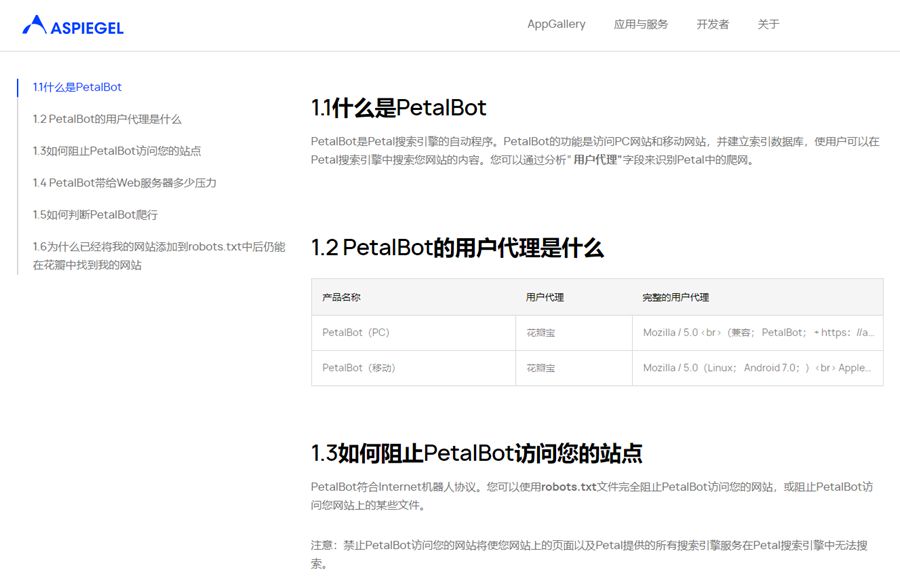The height and width of the screenshot is (583, 900).
Task: Navigate to 1.4 PetalBot带给Web服务器多少压力
Action: pos(124,183)
